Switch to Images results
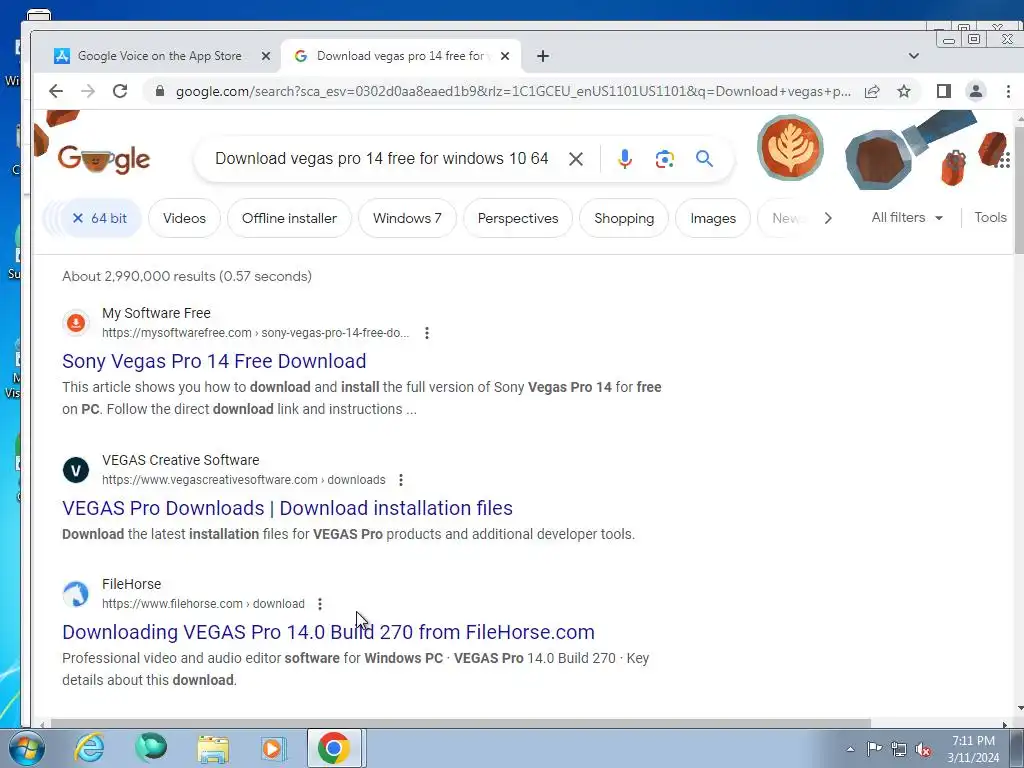Screen dimensions: 1024x768 point(713,218)
